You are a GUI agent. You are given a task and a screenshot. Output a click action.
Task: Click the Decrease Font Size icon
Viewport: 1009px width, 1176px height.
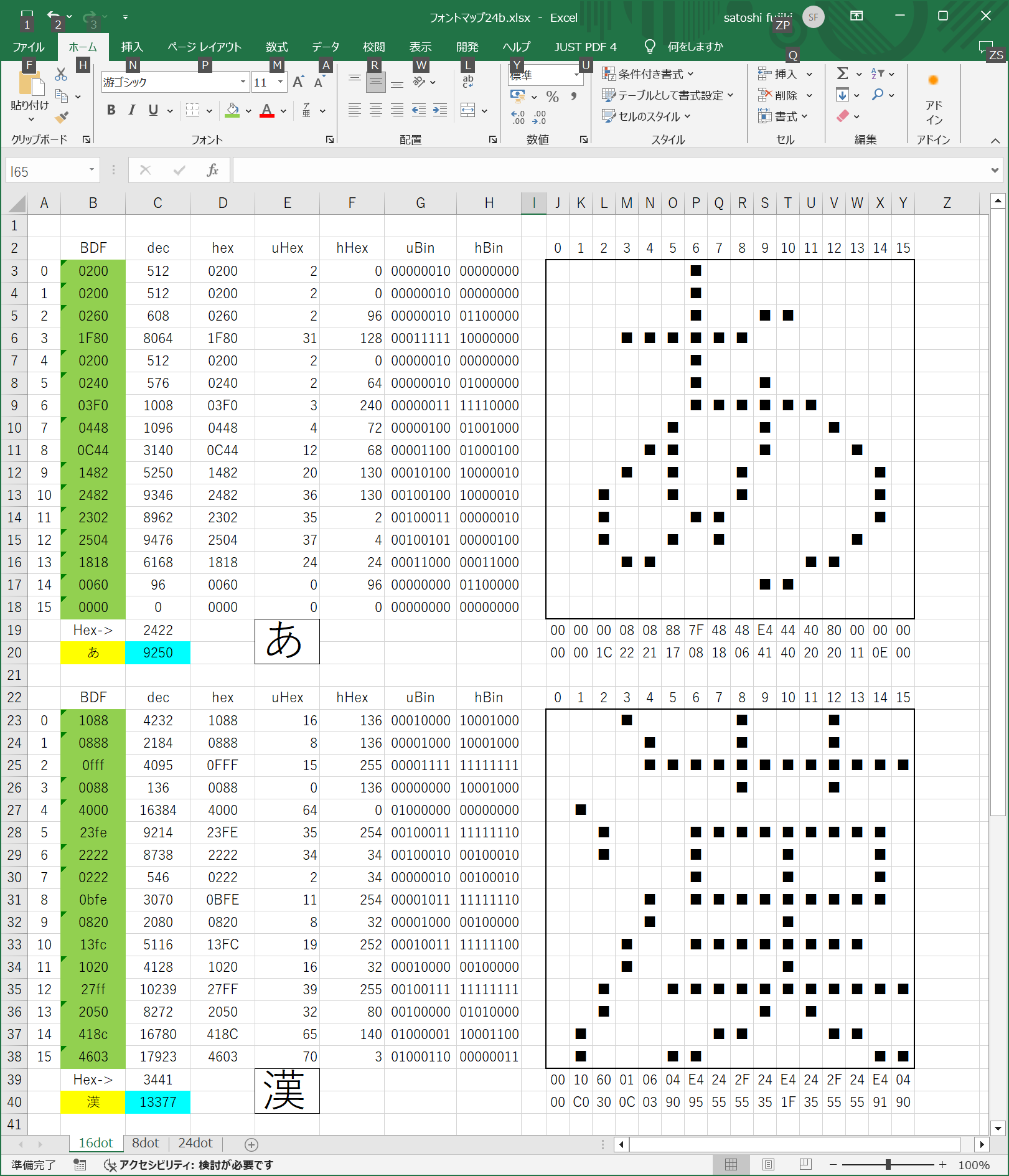coord(319,82)
